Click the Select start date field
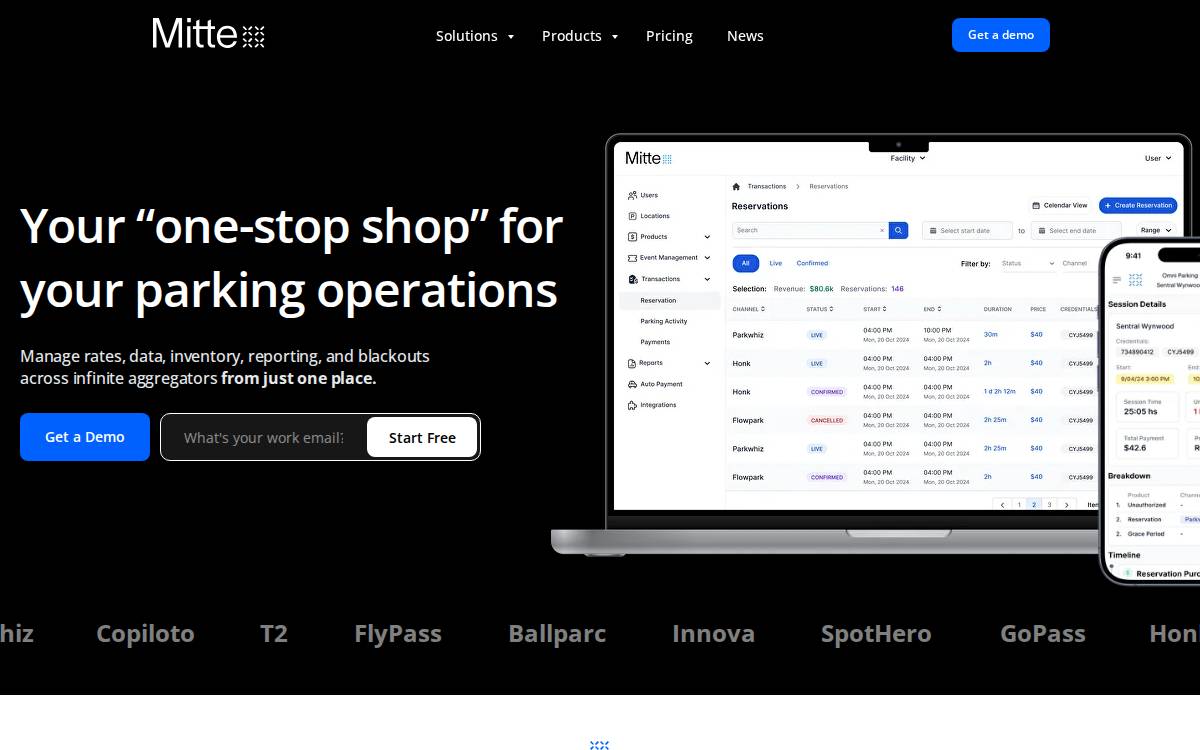Screen dimensions: 1200x750 [x=967, y=230]
